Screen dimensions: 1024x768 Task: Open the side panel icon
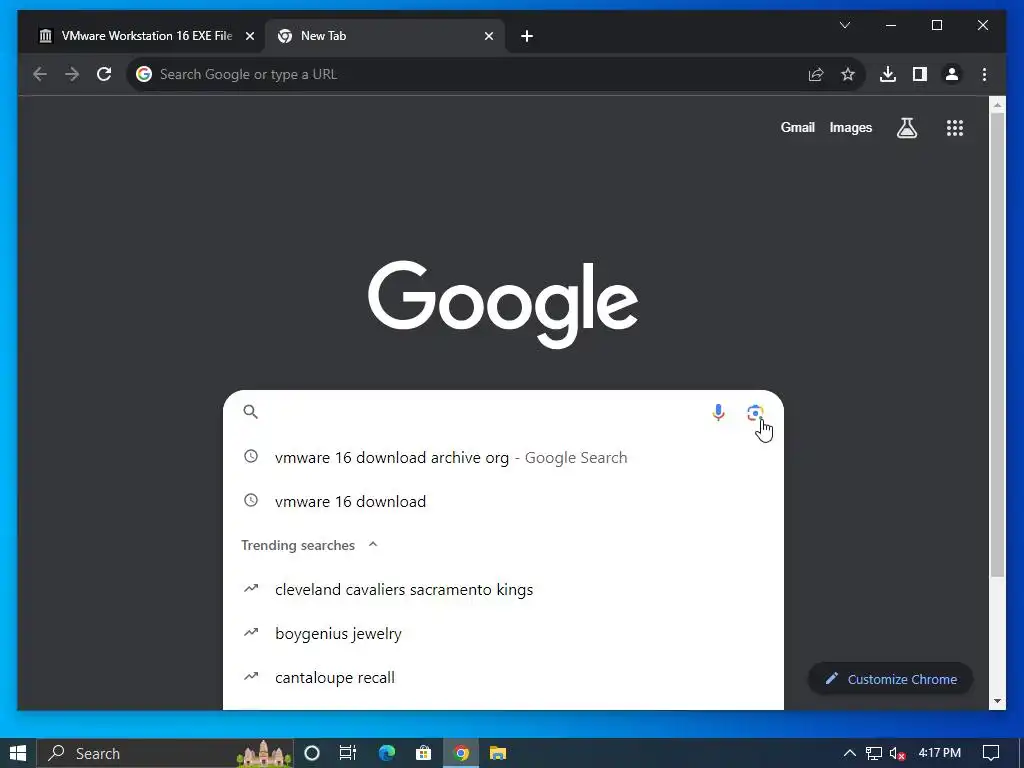[920, 74]
